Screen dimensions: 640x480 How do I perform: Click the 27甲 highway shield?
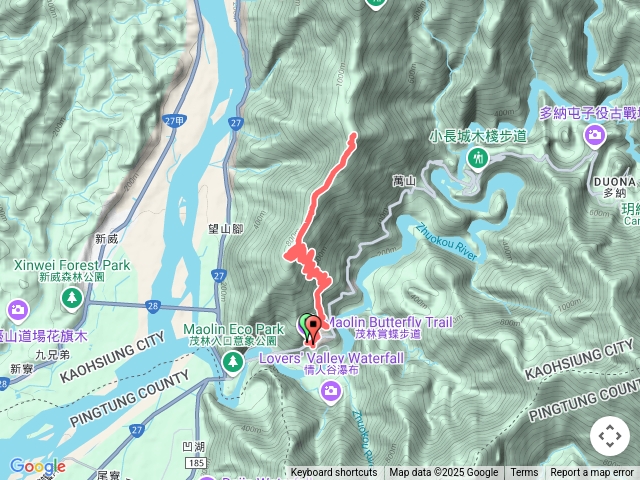[x=175, y=121]
